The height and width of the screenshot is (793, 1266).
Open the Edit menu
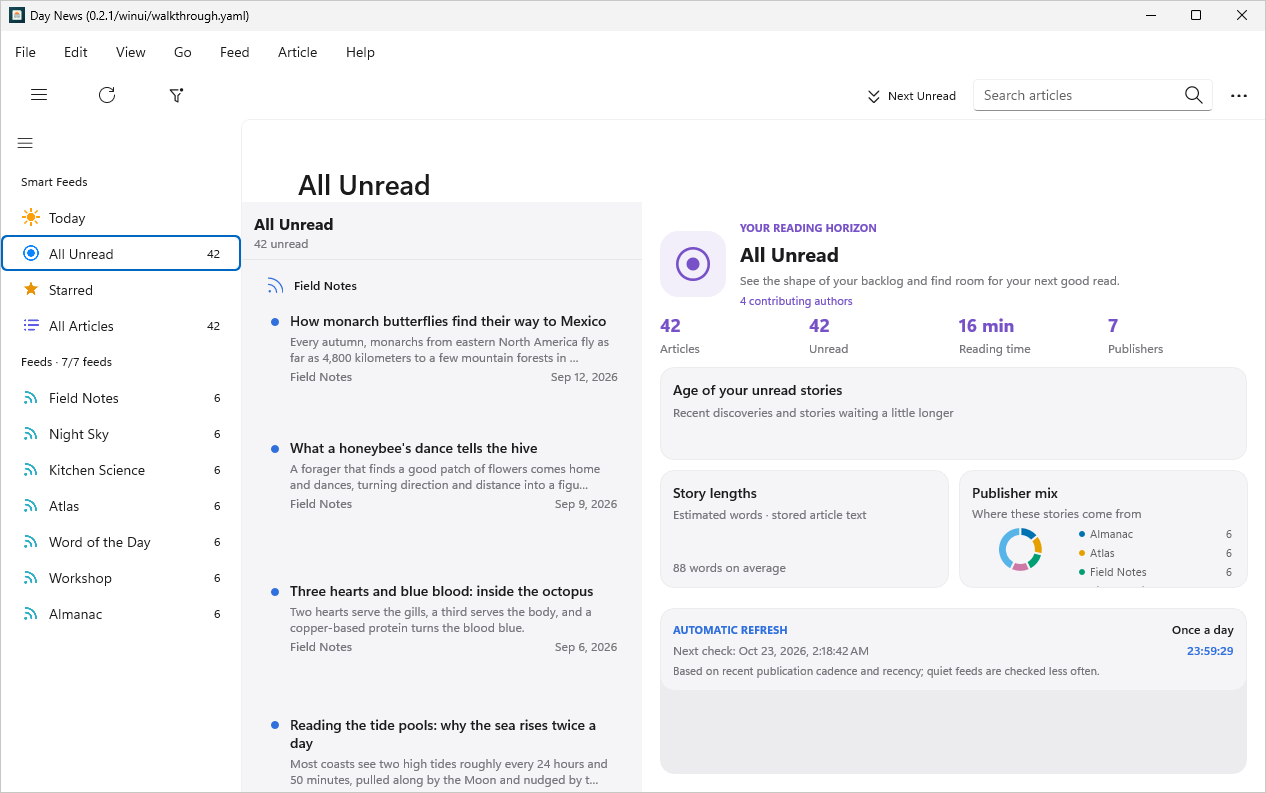(x=76, y=52)
